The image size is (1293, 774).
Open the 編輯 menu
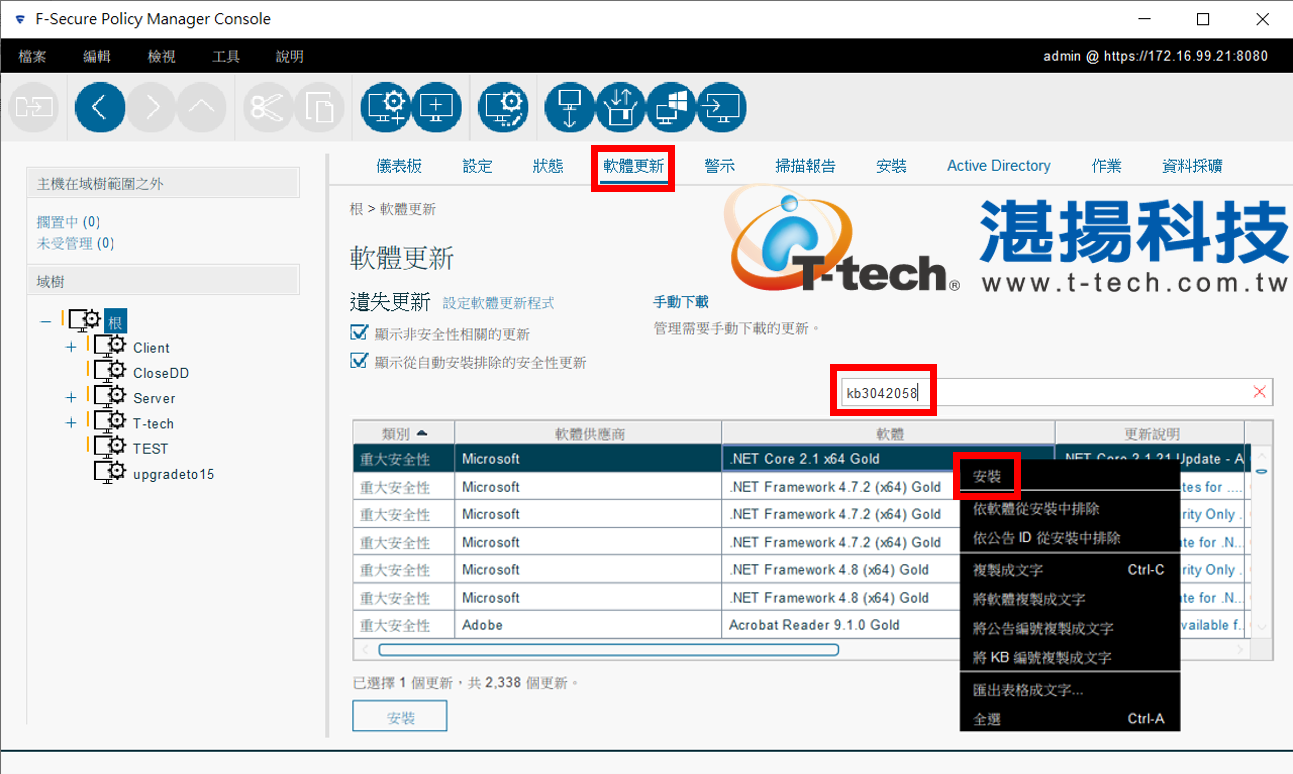tap(97, 56)
